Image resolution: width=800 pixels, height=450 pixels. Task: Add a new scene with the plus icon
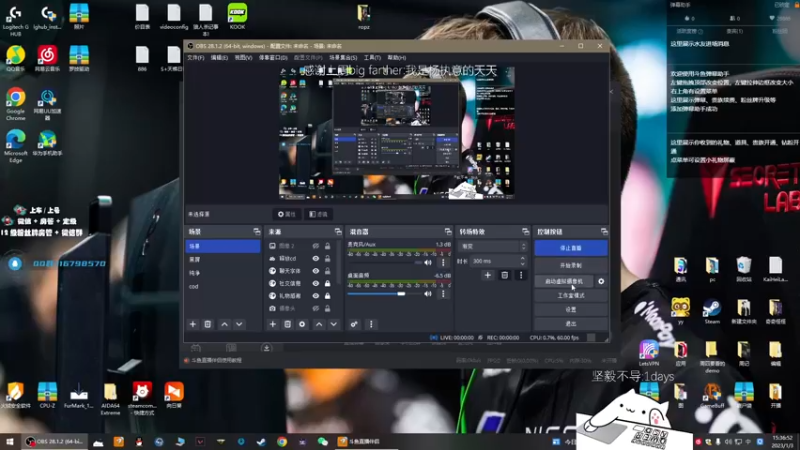pyautogui.click(x=193, y=324)
